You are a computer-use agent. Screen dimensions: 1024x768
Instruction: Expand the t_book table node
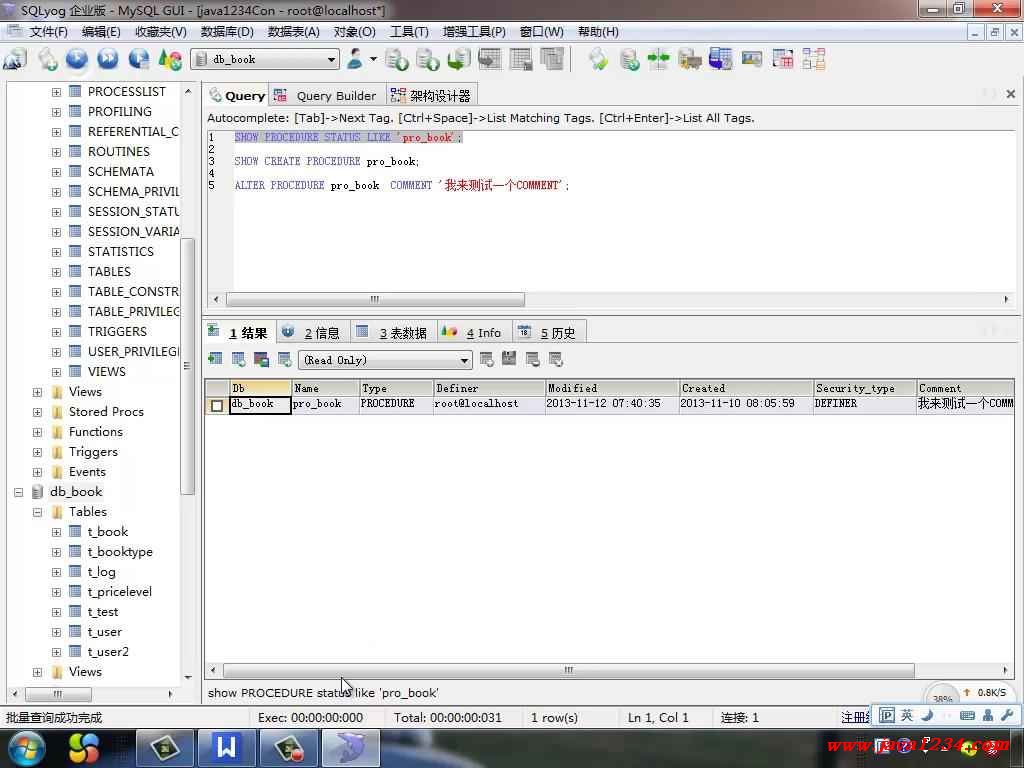click(56, 532)
